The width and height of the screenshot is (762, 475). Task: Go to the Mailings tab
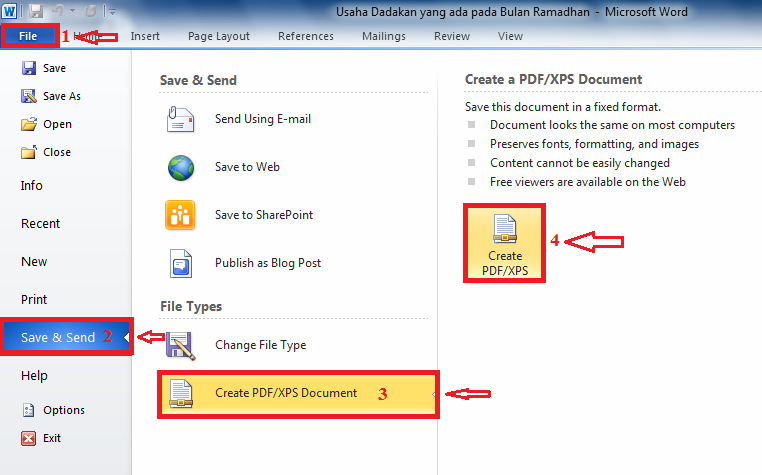tap(384, 36)
